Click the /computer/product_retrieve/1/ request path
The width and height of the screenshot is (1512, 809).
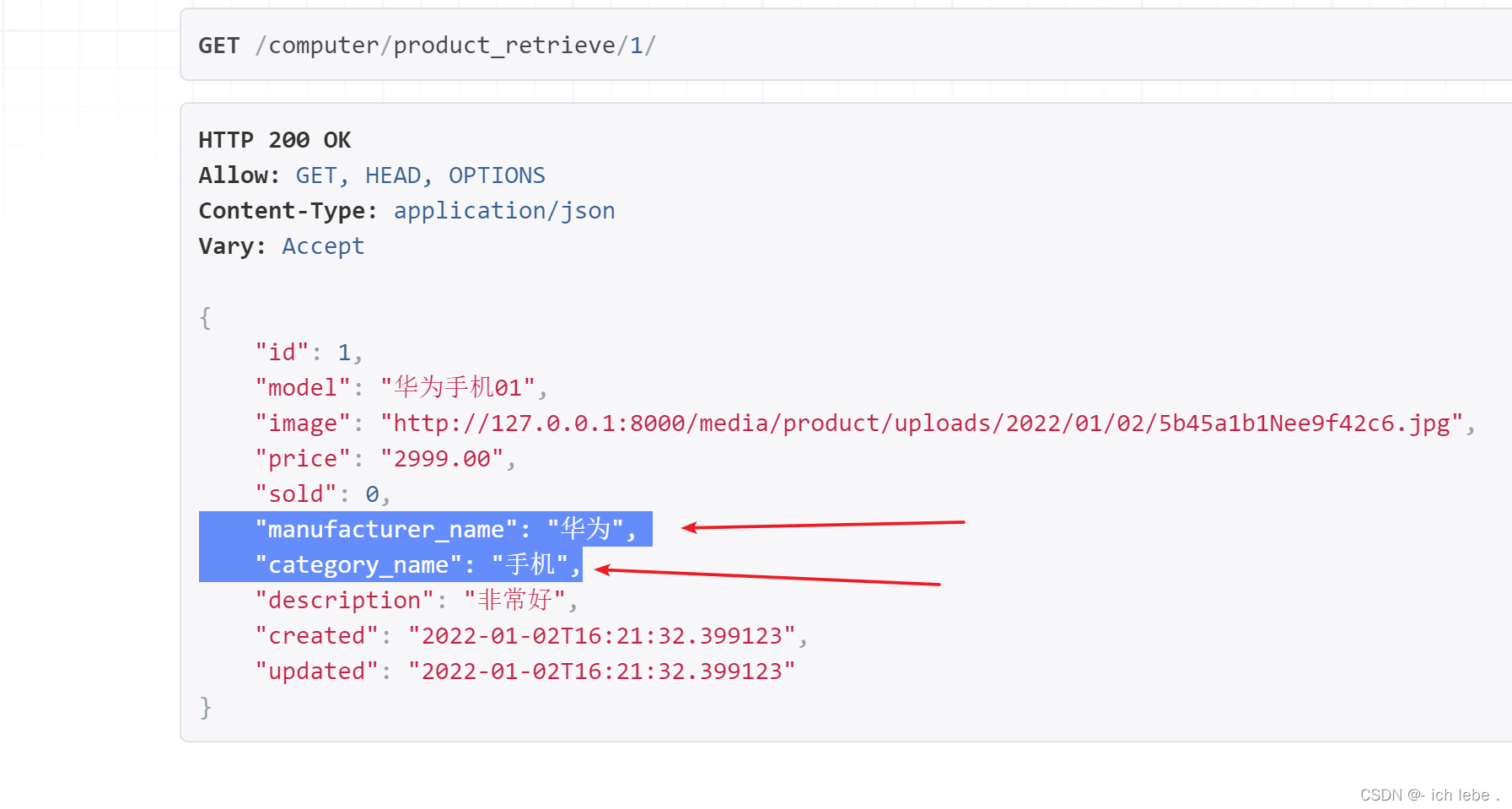[x=455, y=46]
